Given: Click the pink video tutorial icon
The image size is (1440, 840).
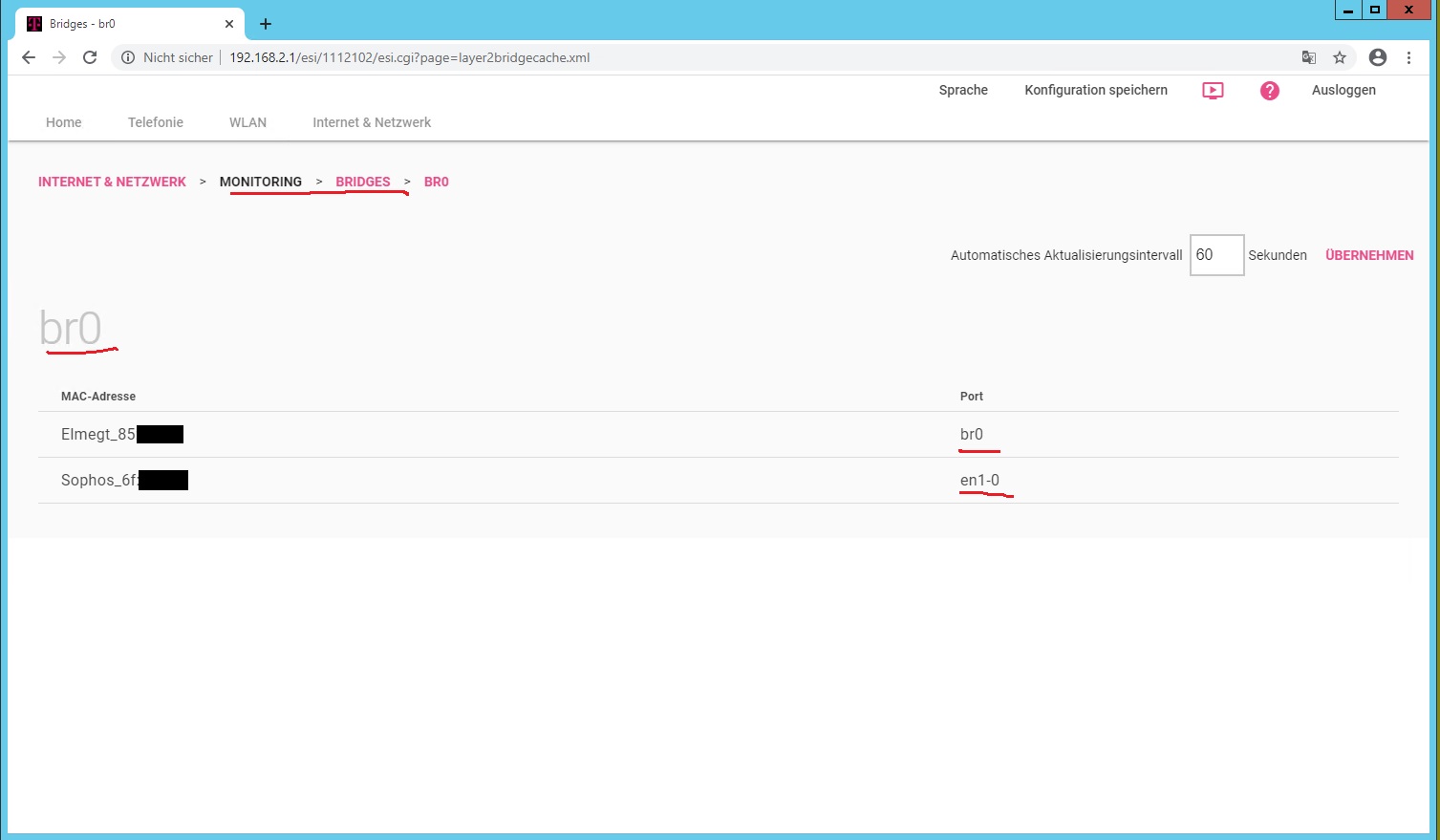Looking at the screenshot, I should [x=1213, y=91].
